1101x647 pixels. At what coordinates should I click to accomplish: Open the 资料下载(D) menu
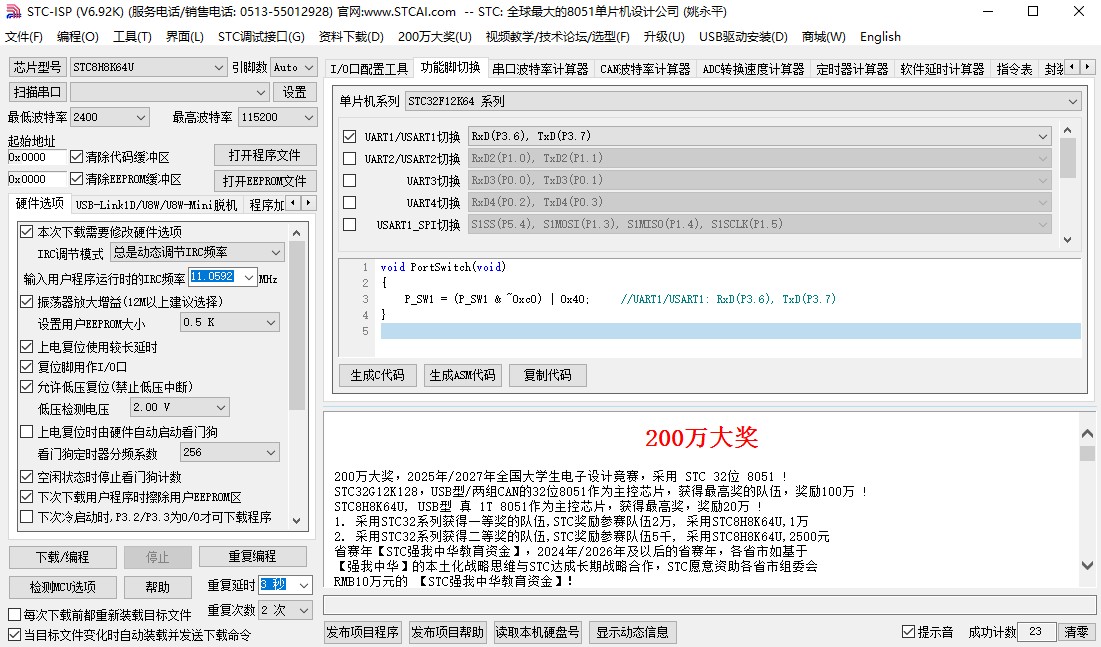coord(351,37)
